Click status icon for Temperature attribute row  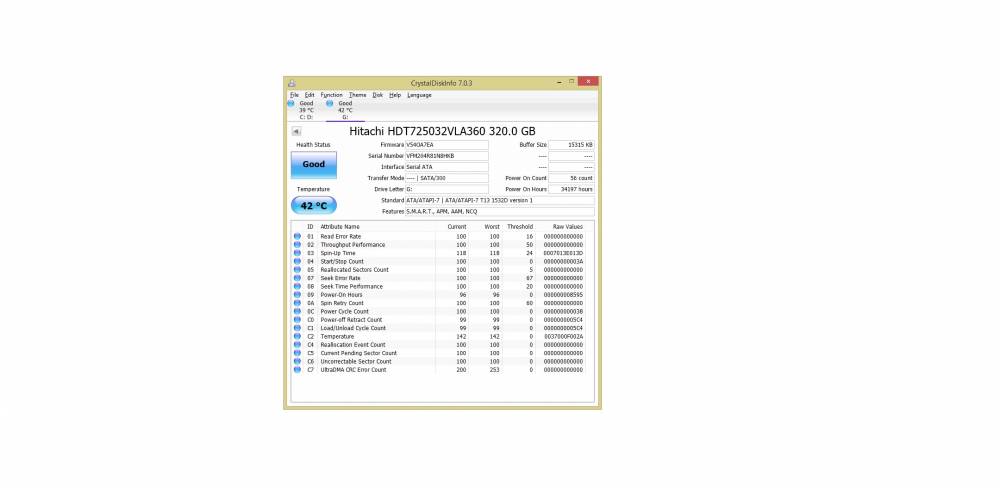pyautogui.click(x=297, y=336)
